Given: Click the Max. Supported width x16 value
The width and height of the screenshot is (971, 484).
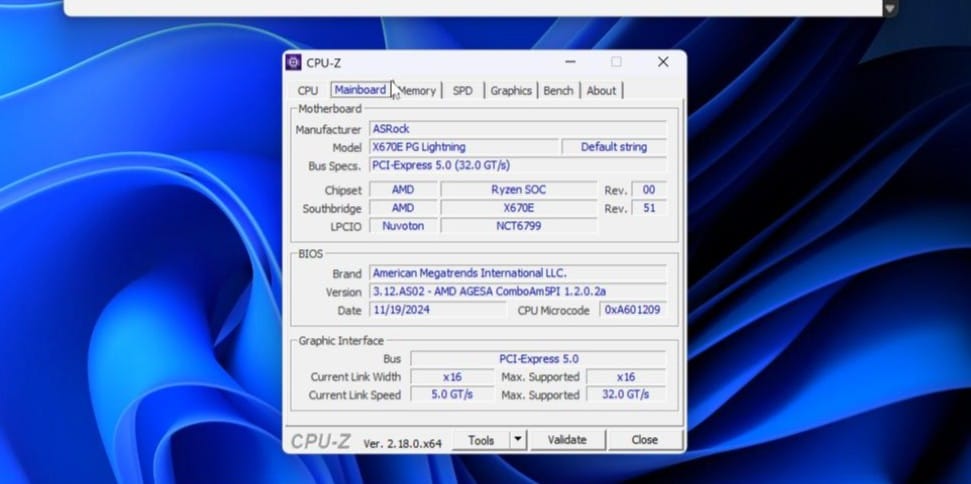Looking at the screenshot, I should tap(625, 377).
